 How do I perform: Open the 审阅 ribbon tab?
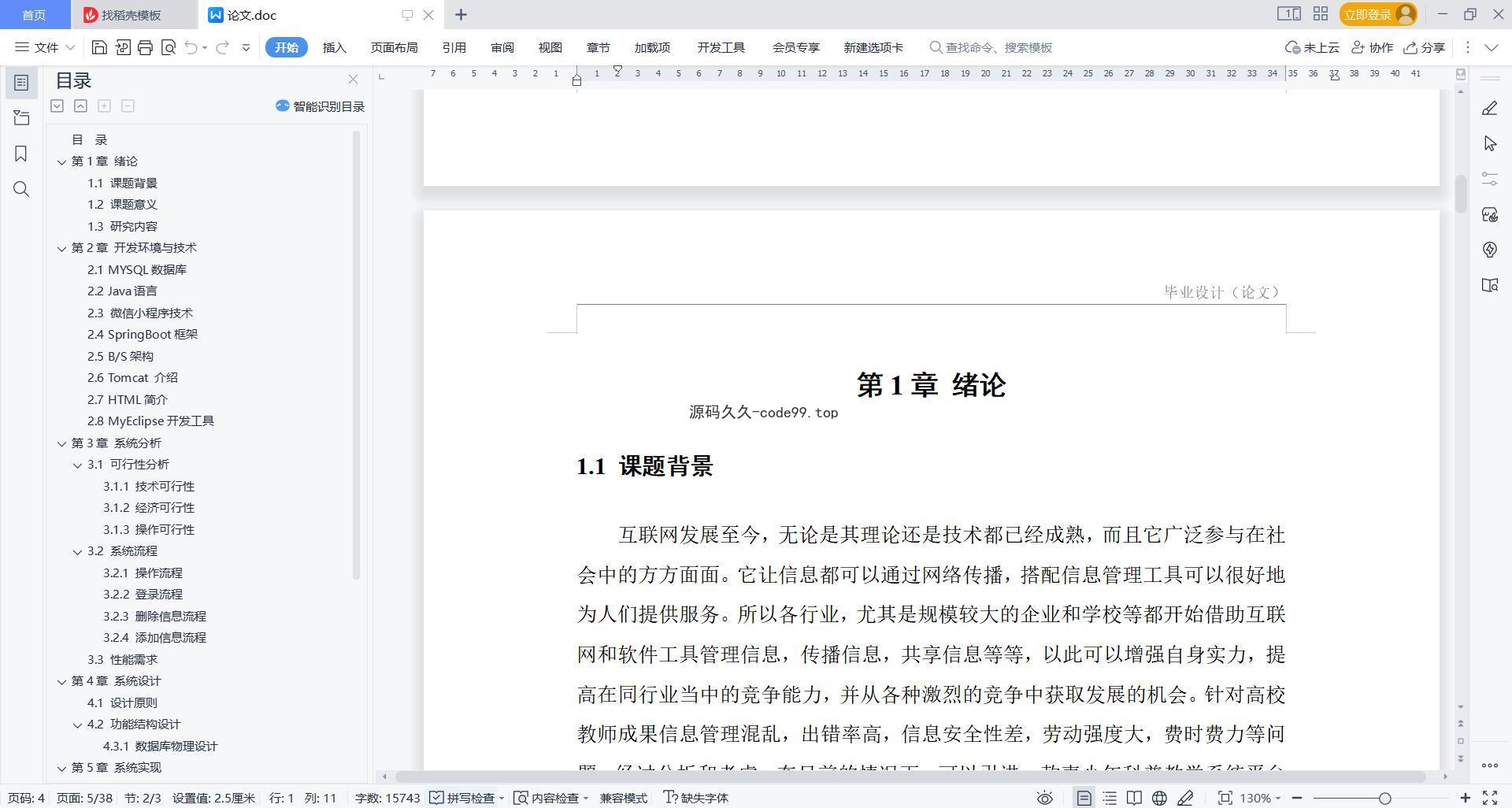pos(502,47)
